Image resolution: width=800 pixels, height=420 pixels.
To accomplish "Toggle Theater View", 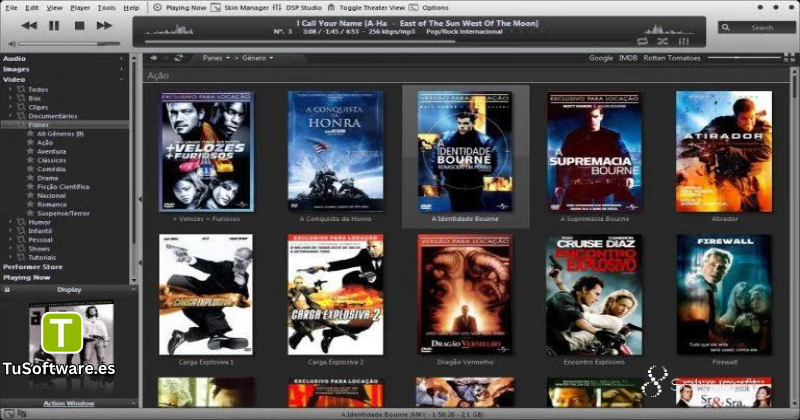I will click(x=366, y=8).
